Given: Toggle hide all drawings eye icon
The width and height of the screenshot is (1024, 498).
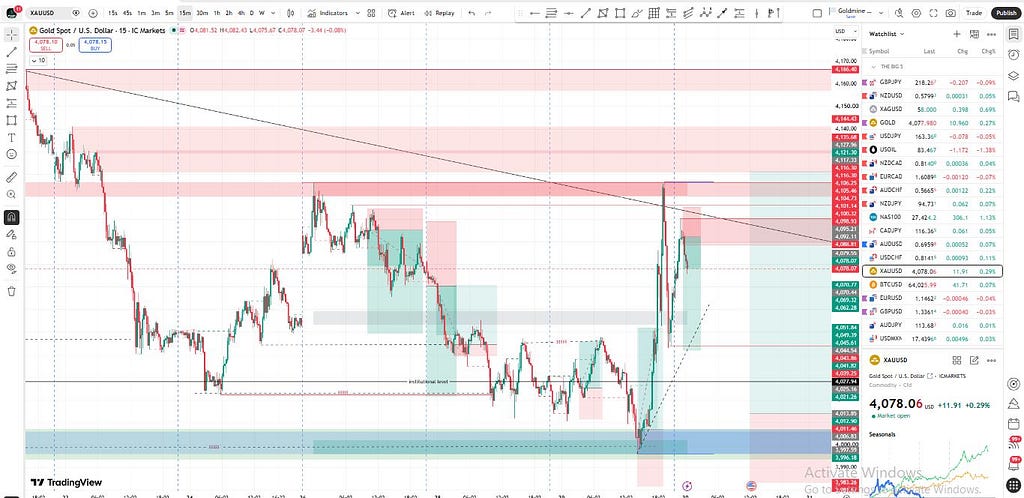Looking at the screenshot, I should pyautogui.click(x=12, y=268).
